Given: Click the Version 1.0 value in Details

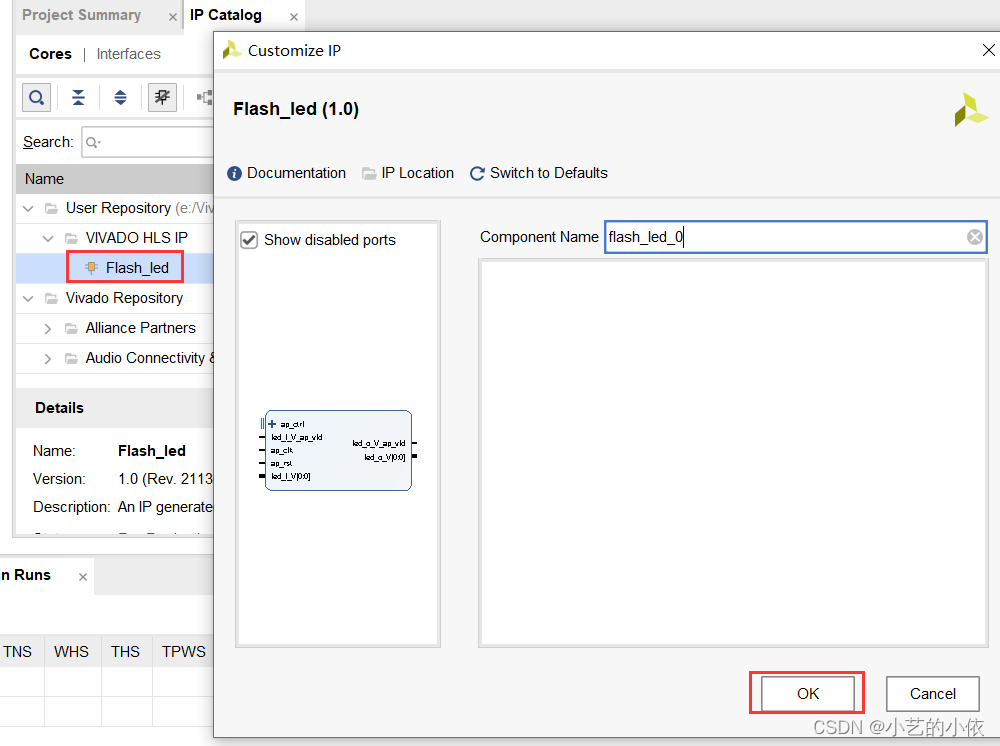Looking at the screenshot, I should tap(165, 479).
